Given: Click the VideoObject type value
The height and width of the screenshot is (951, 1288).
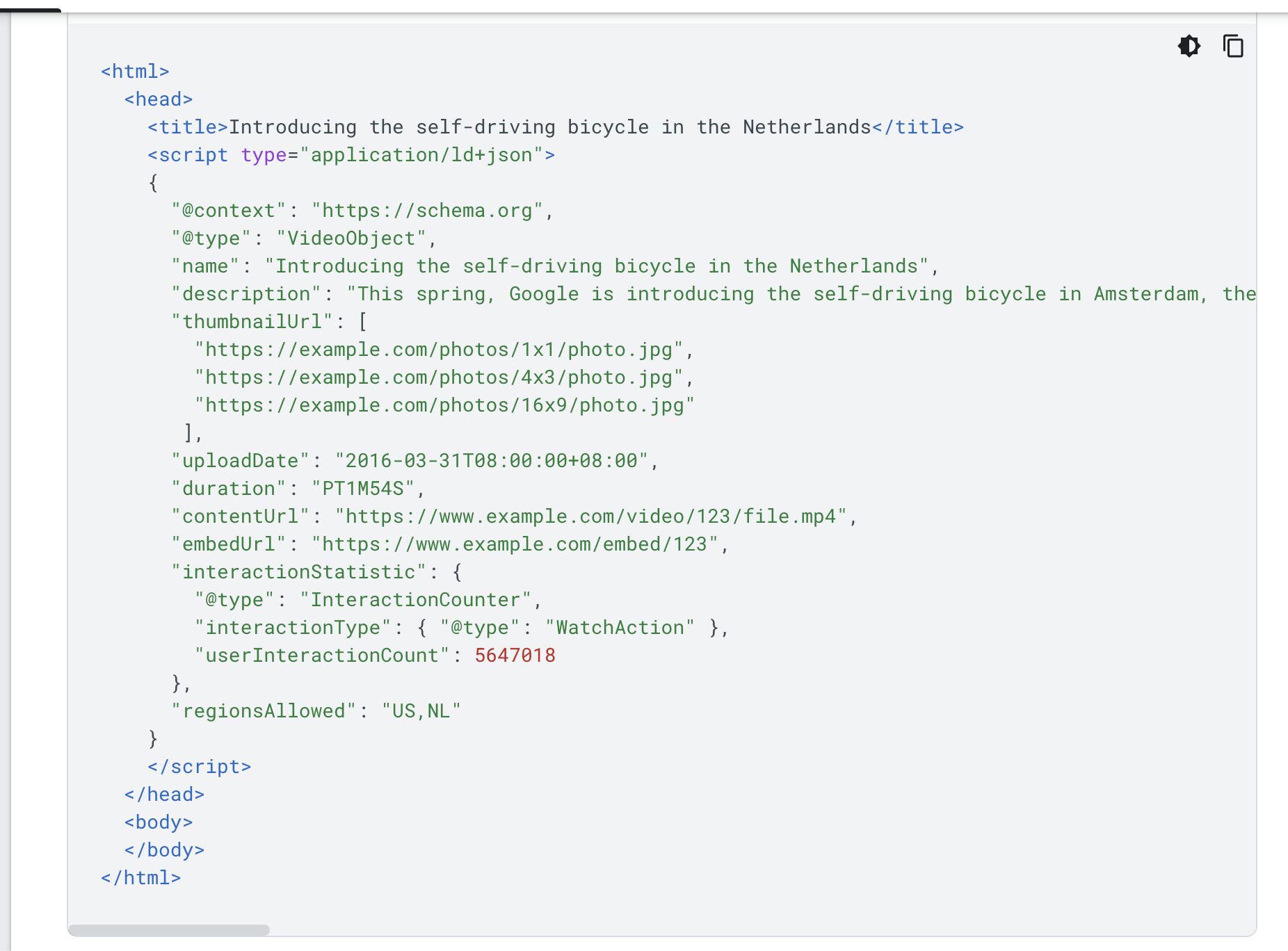Looking at the screenshot, I should (x=351, y=238).
